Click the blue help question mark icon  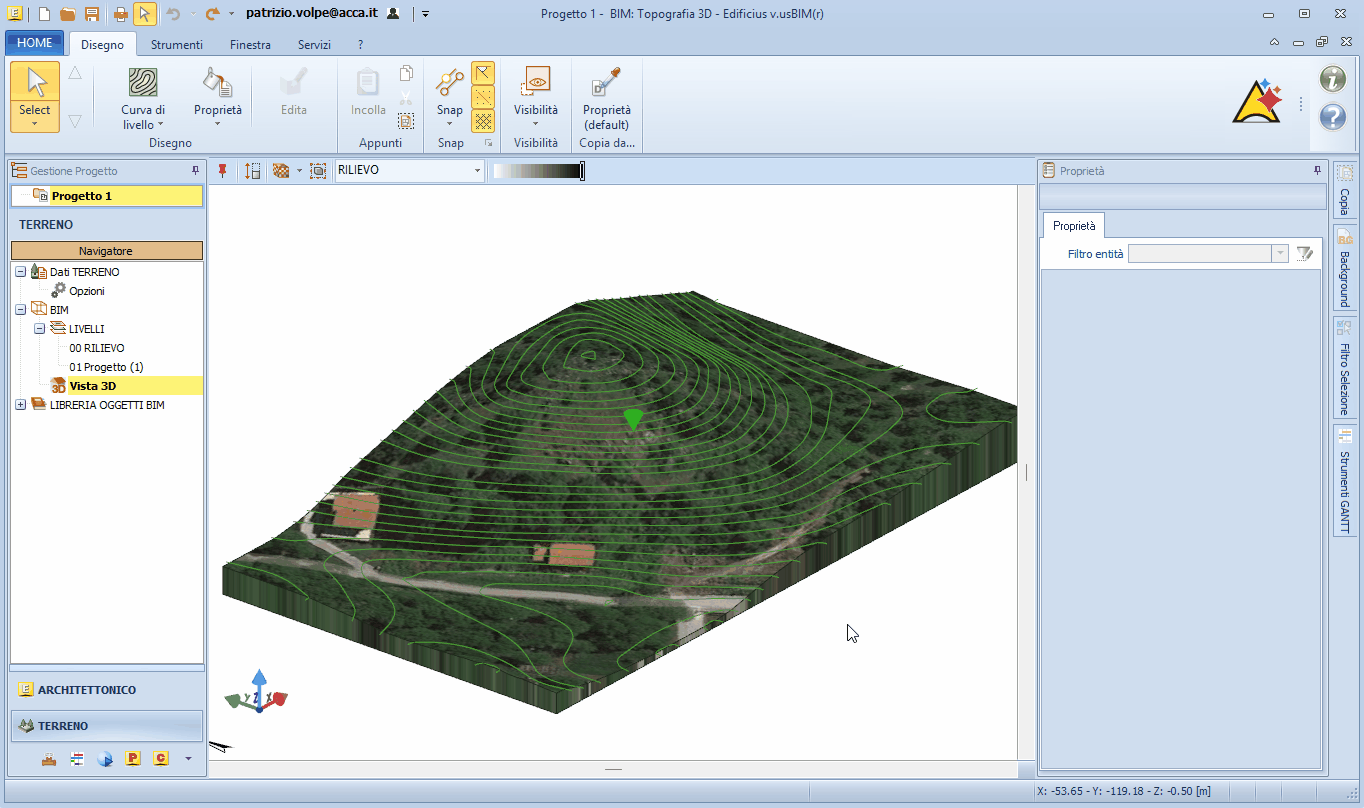(x=1332, y=117)
